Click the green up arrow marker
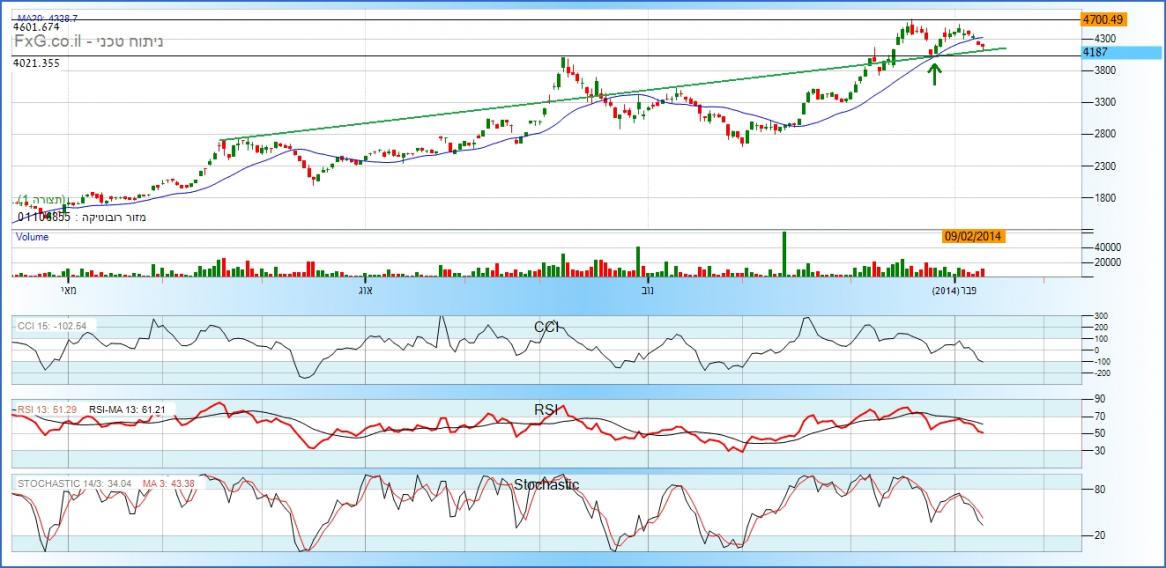 click(935, 73)
